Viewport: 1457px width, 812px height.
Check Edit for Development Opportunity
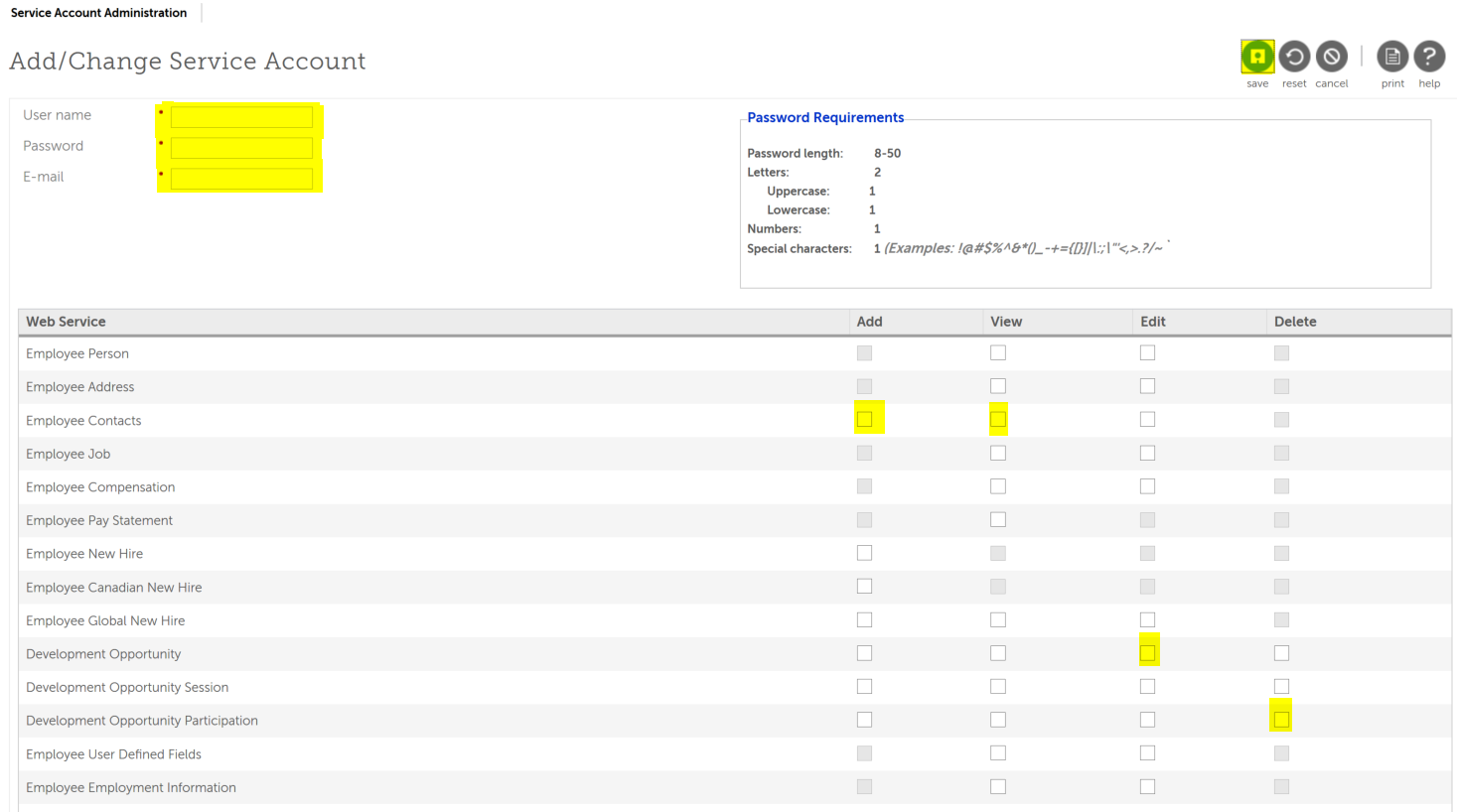pos(1148,653)
